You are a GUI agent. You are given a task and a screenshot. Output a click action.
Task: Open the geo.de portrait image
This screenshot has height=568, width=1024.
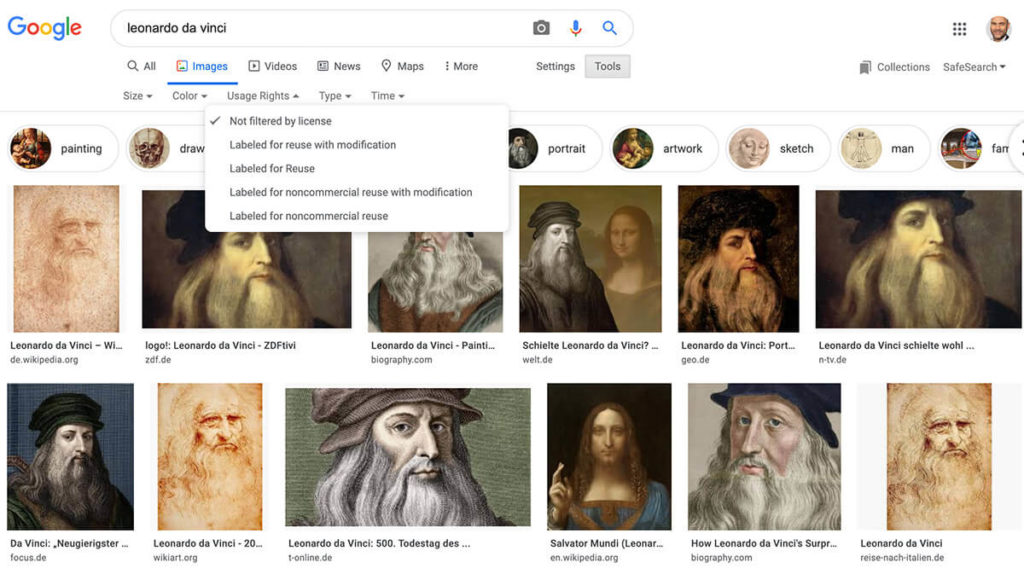(x=738, y=259)
